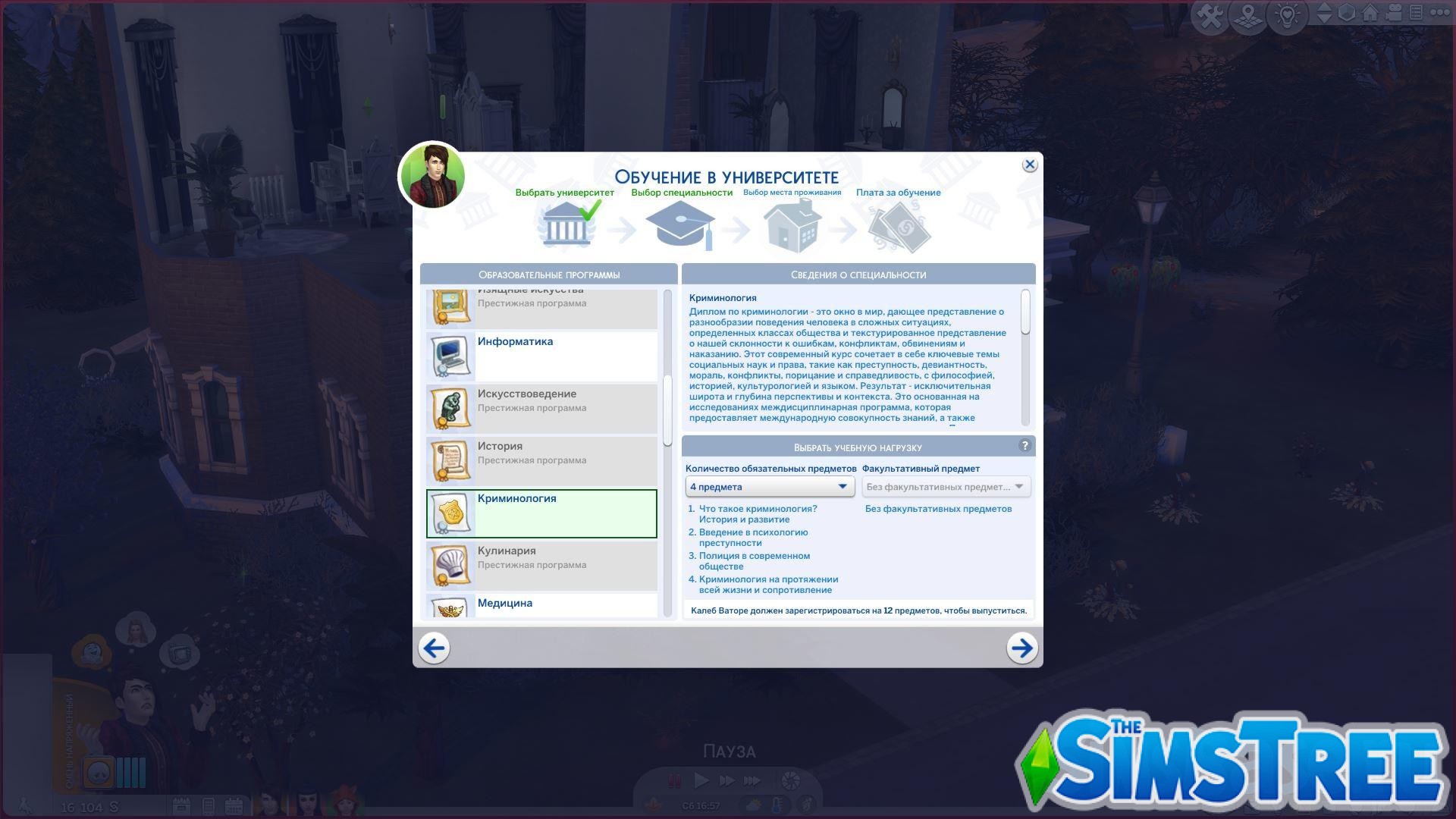The height and width of the screenshot is (819, 1456).
Task: Click the fast-forward double speed button
Action: (726, 780)
